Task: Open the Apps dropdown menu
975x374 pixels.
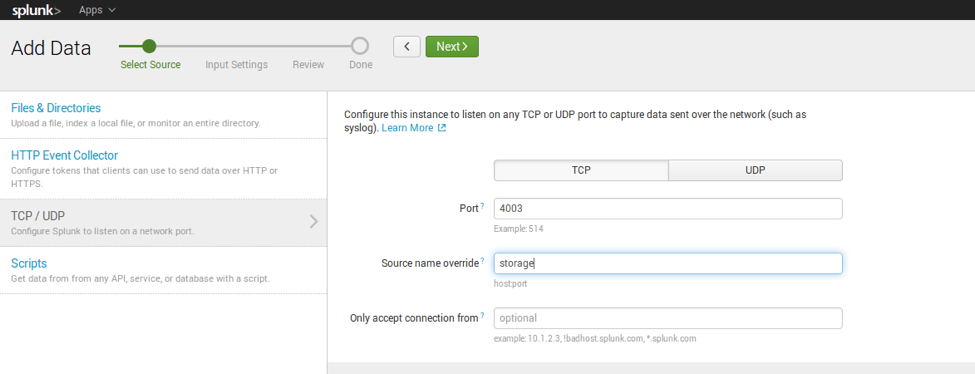Action: click(x=97, y=10)
